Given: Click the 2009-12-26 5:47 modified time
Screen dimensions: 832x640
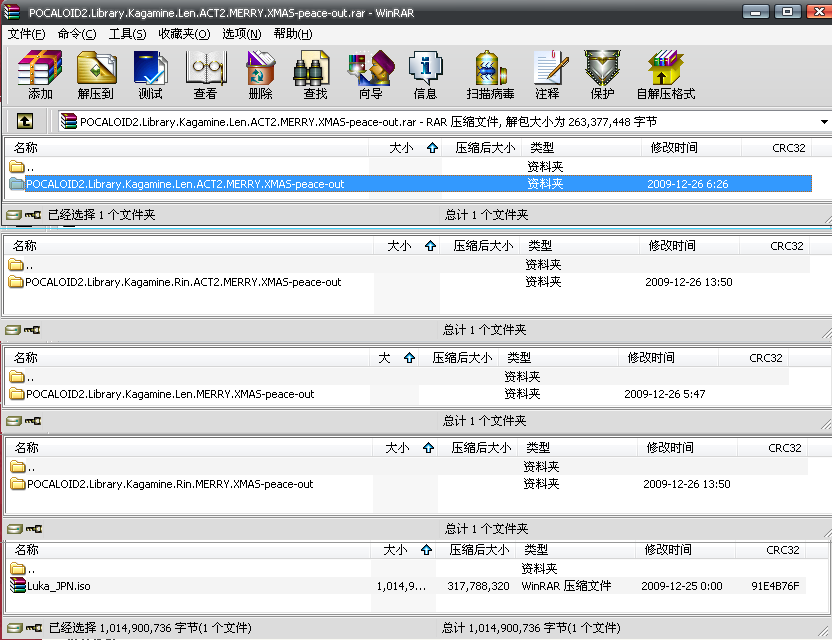Looking at the screenshot, I should [664, 394].
